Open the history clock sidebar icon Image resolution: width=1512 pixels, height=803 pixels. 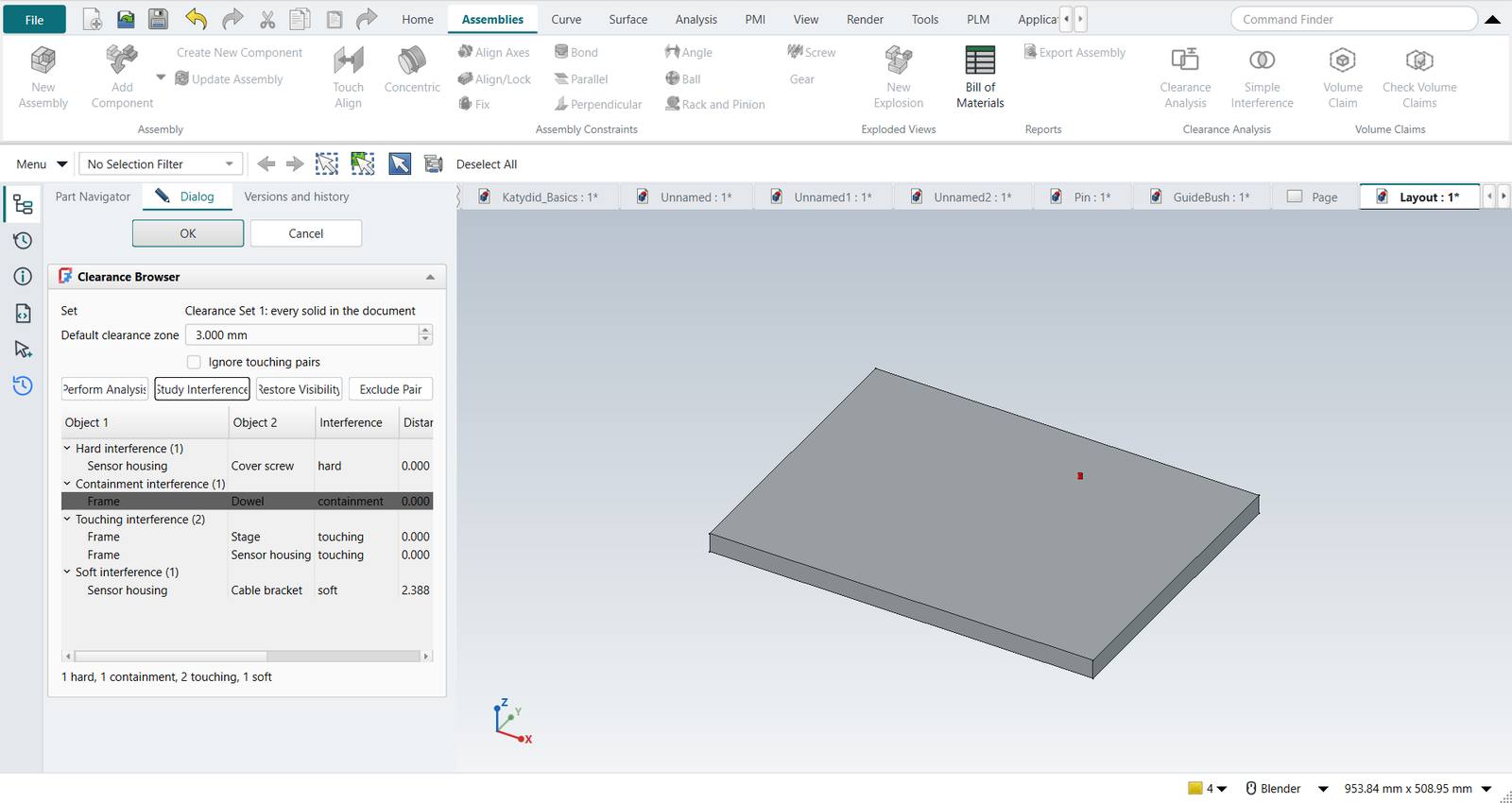(x=23, y=241)
